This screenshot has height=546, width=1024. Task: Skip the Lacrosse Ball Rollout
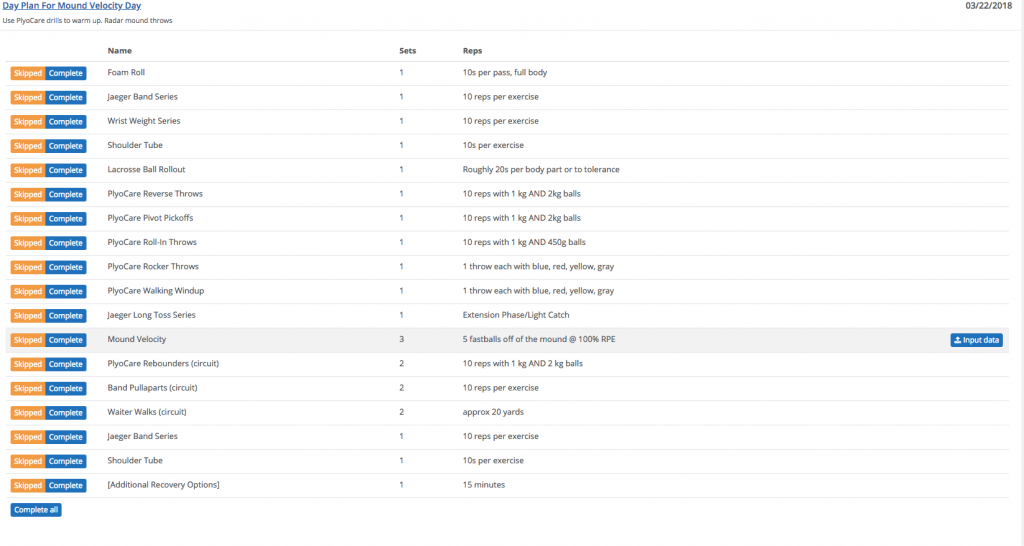point(28,170)
